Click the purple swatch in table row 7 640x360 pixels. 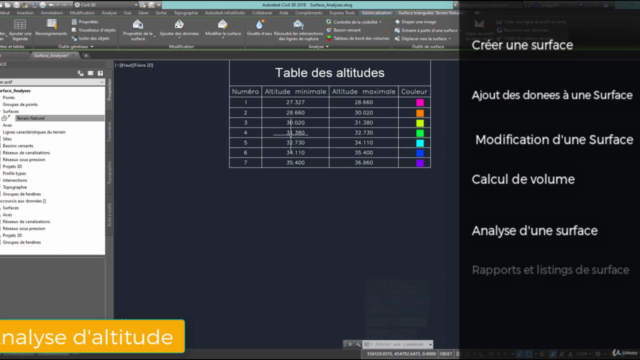[x=420, y=163]
